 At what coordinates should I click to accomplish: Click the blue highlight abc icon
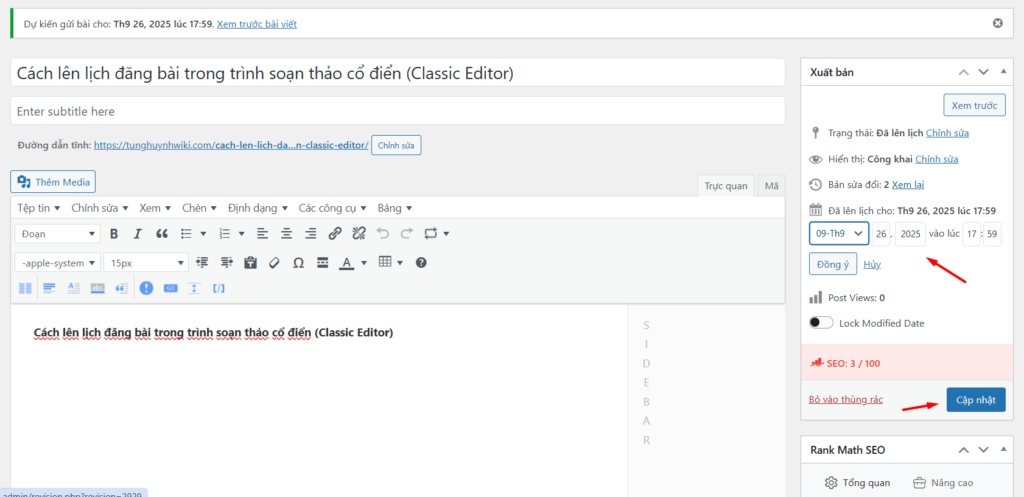point(97,288)
